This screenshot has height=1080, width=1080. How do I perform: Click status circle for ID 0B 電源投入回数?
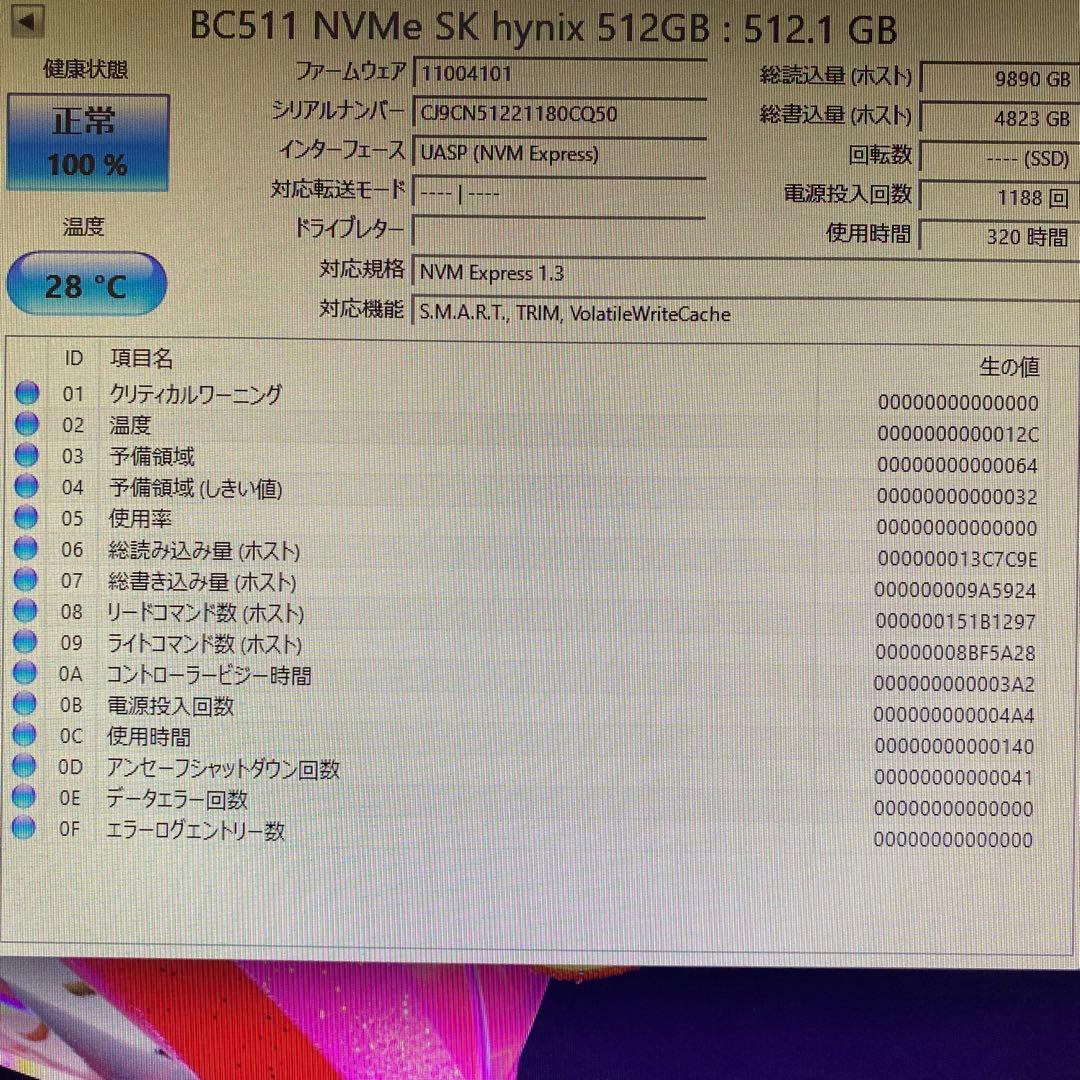tap(25, 703)
